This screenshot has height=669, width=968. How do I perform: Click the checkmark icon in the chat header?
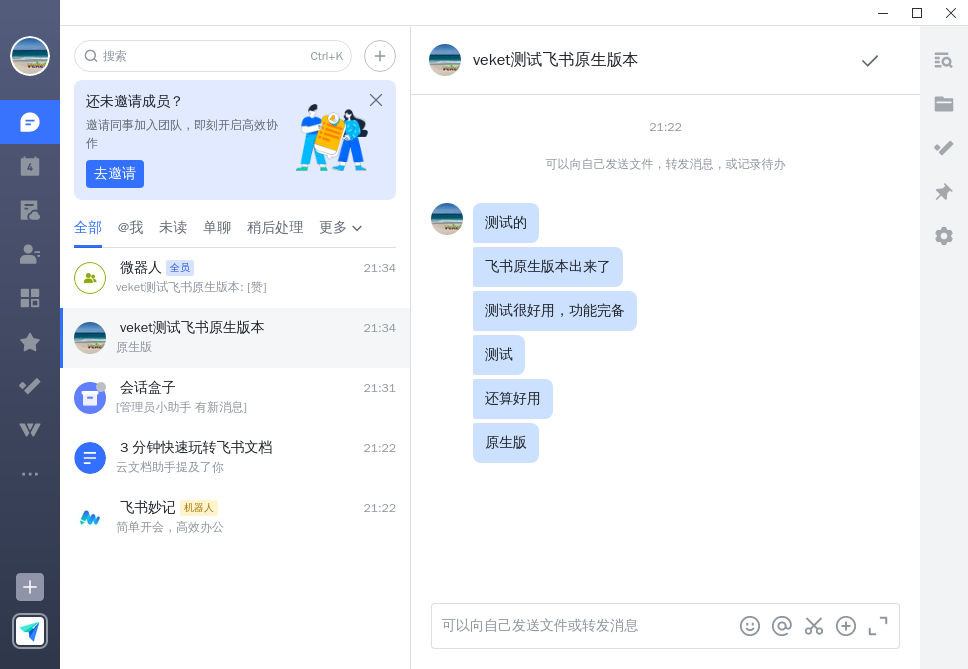[x=870, y=60]
